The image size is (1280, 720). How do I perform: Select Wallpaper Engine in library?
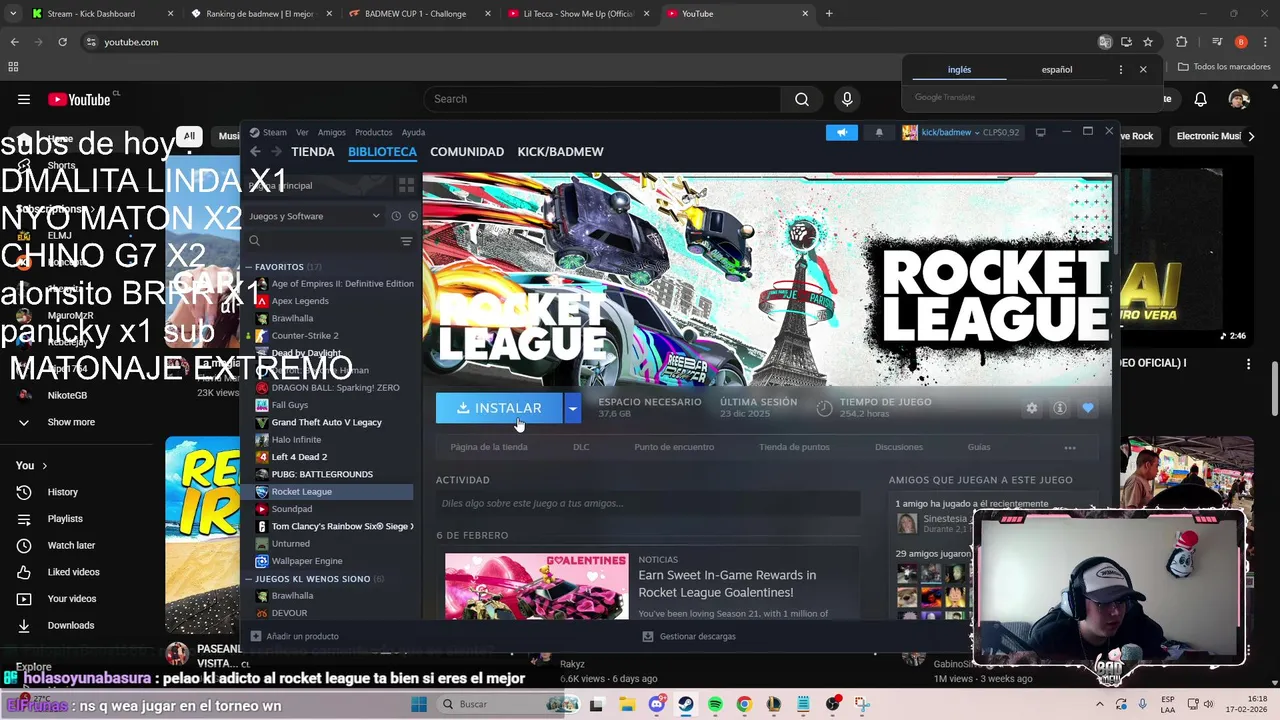coord(307,561)
